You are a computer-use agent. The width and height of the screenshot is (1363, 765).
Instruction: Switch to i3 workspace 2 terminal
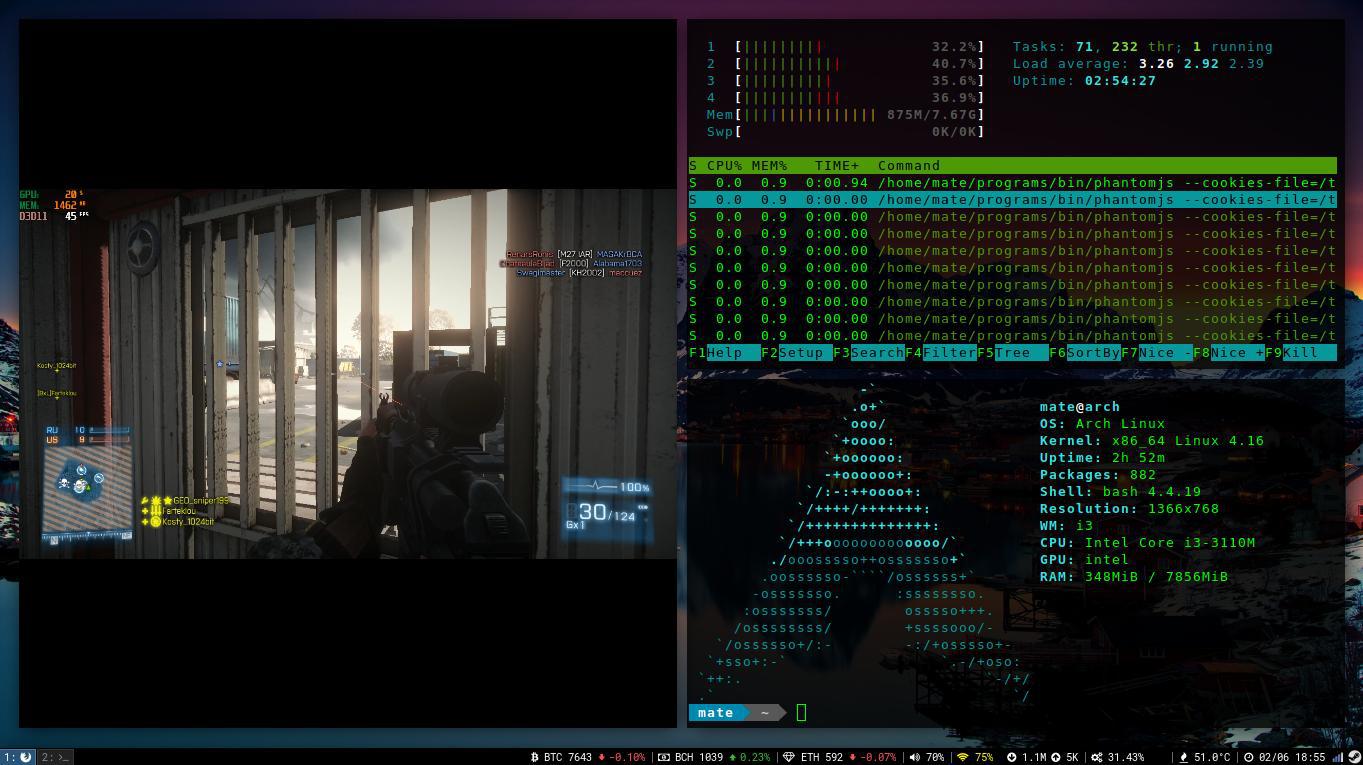(55, 757)
